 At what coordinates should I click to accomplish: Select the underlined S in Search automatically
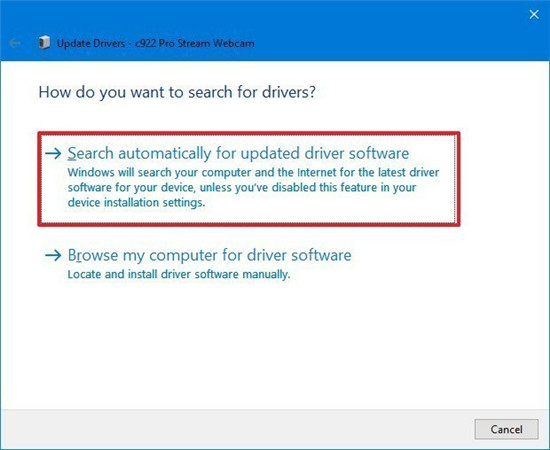(72, 154)
